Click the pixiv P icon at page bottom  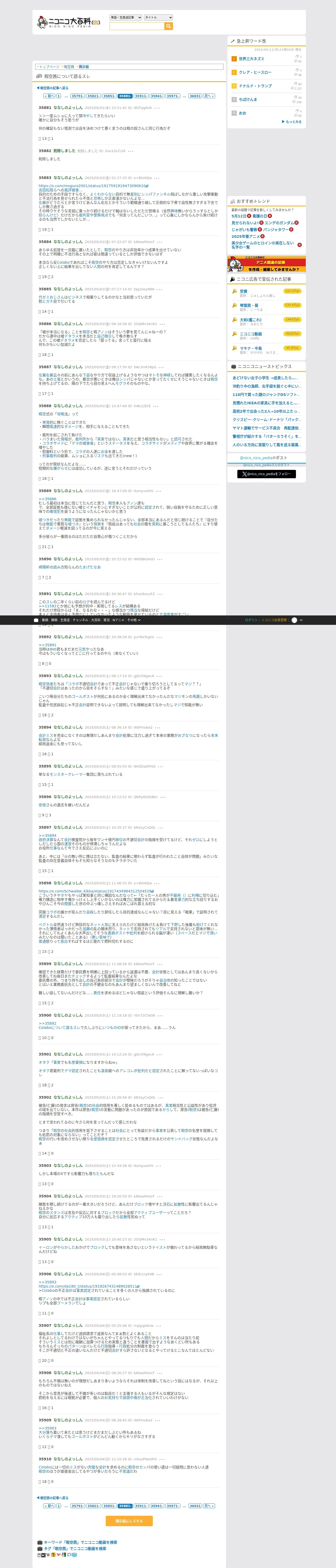pyautogui.click(x=70, y=1555)
